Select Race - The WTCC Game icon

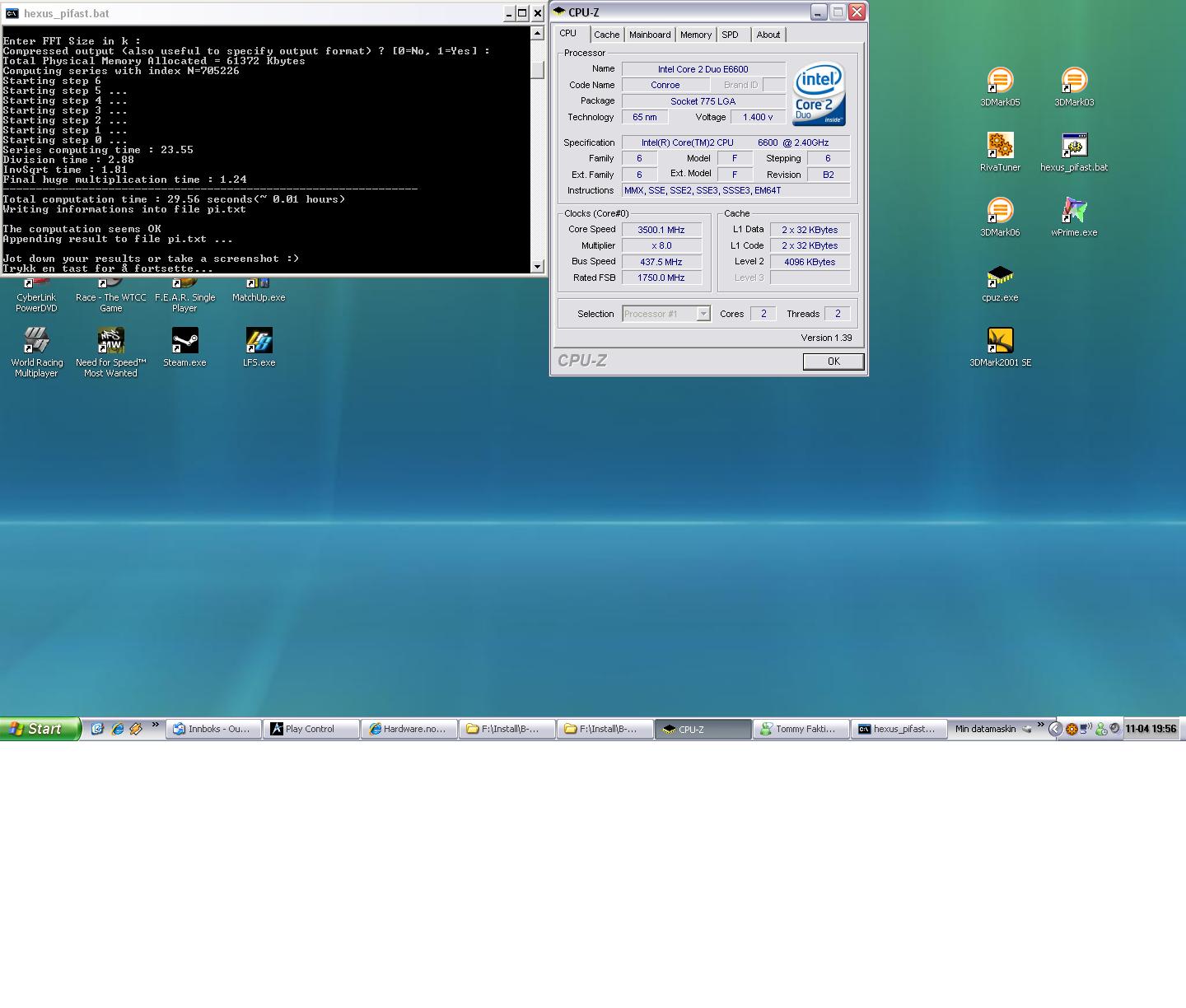click(x=110, y=296)
